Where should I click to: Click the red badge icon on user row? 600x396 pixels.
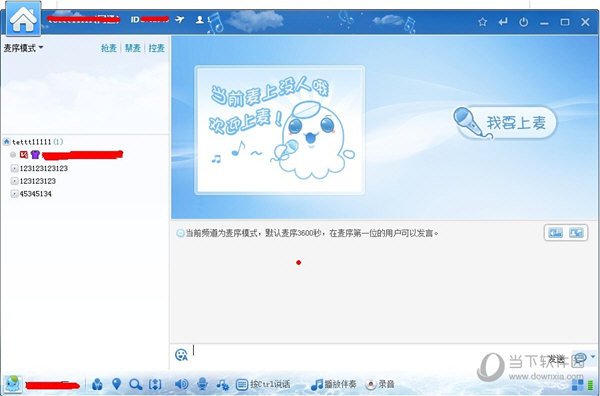(24, 155)
